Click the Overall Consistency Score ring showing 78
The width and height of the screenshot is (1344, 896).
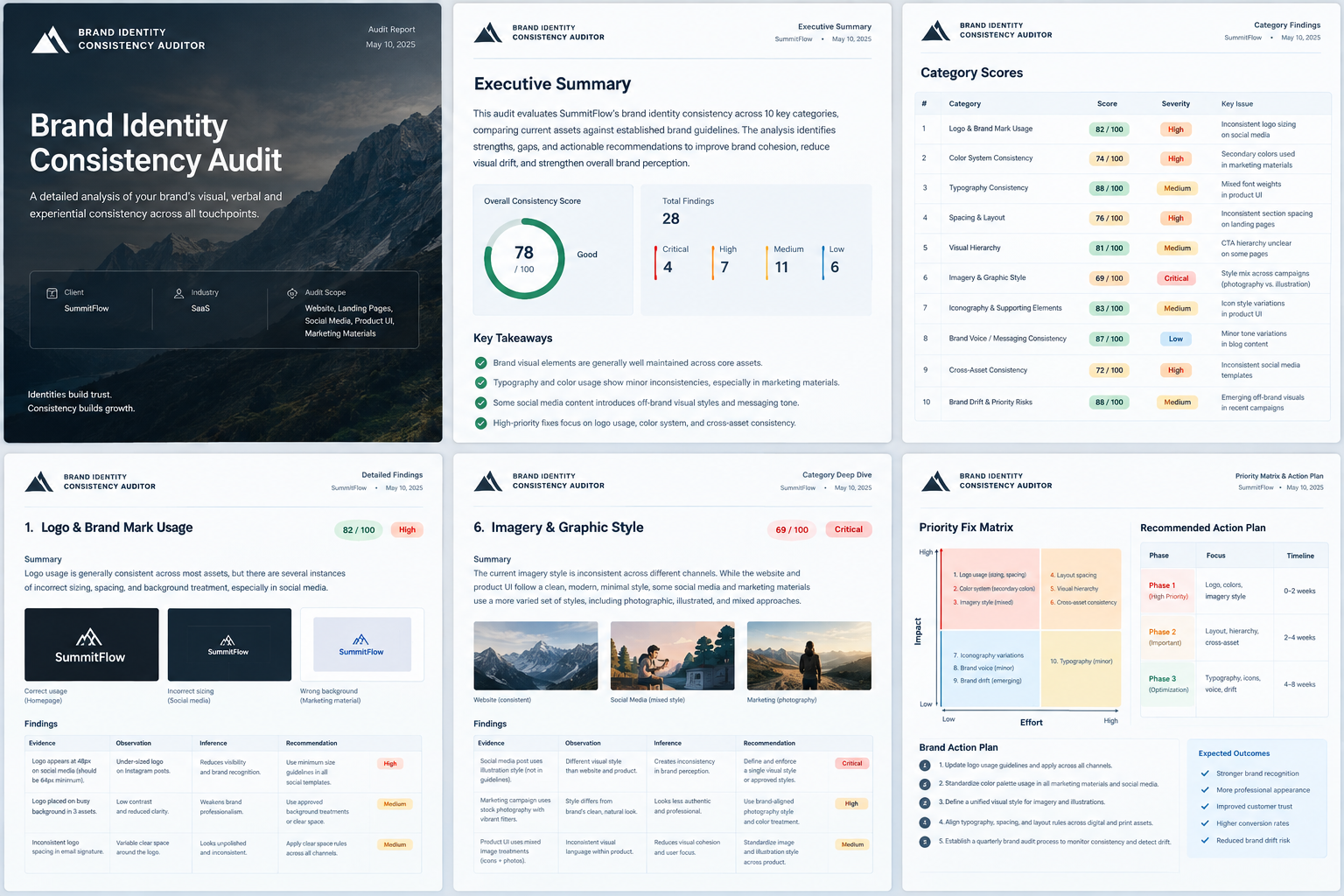click(x=524, y=259)
